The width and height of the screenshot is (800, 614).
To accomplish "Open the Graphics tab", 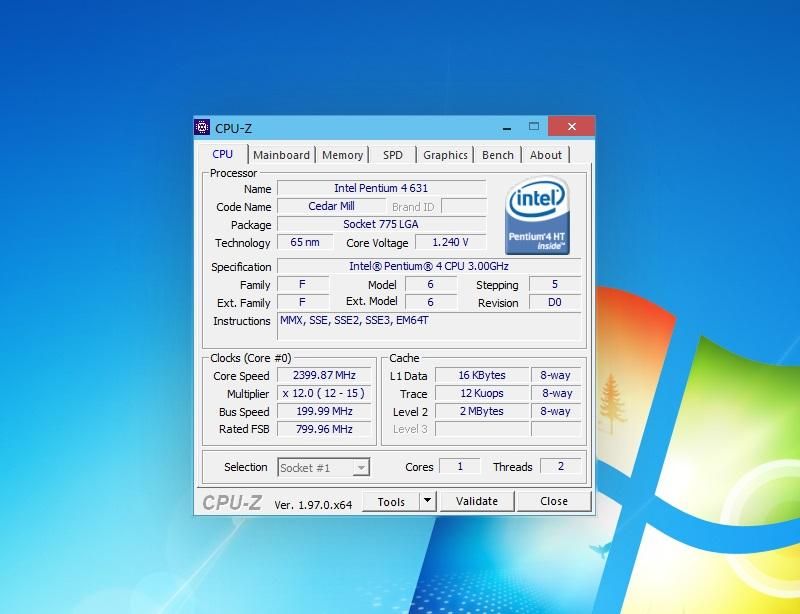I will tap(445, 155).
